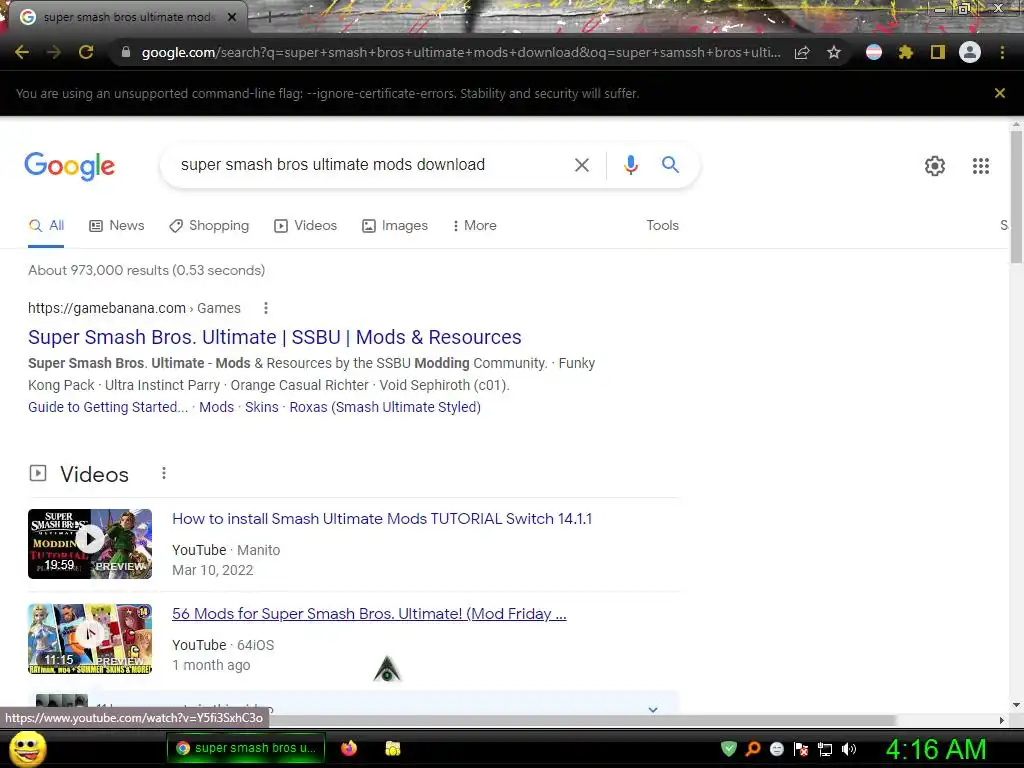Click the forward navigation arrow

(x=54, y=52)
